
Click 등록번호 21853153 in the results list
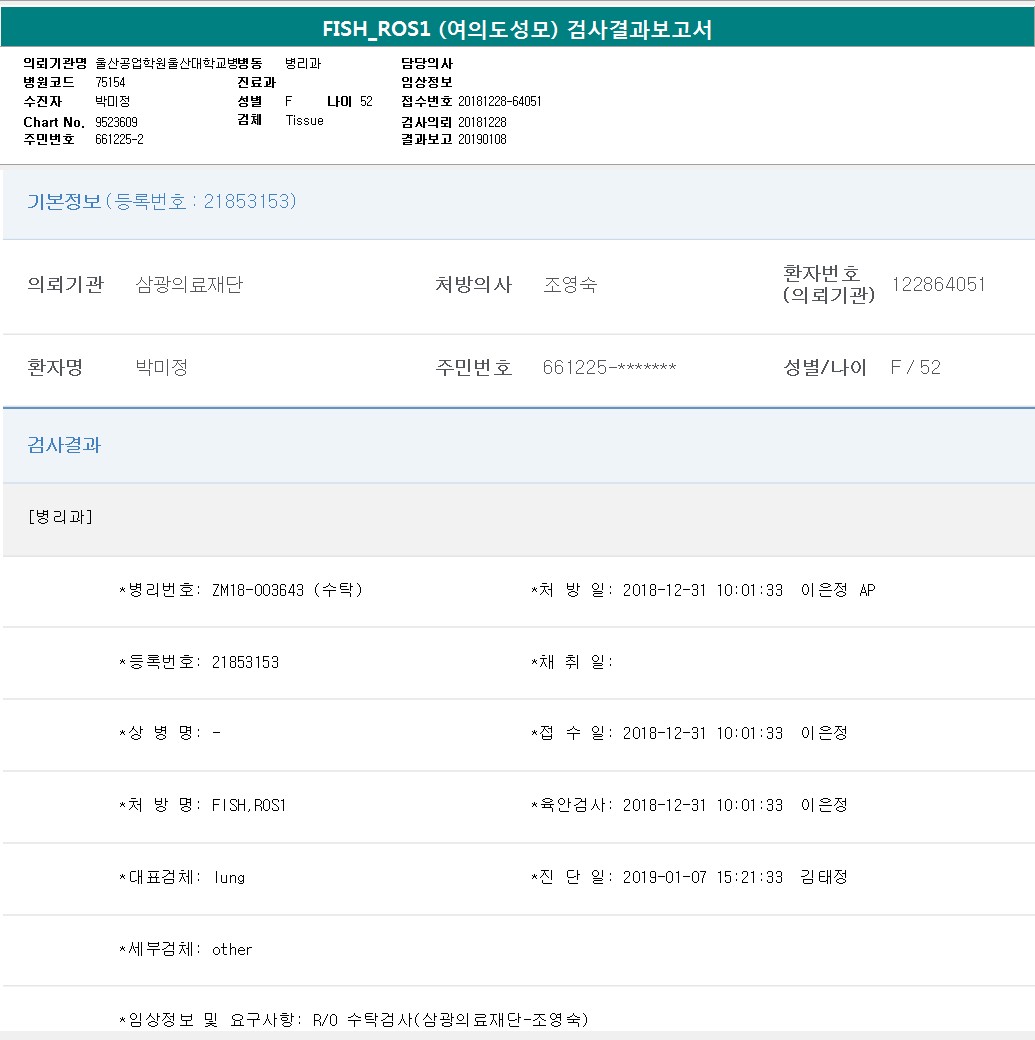tap(245, 662)
